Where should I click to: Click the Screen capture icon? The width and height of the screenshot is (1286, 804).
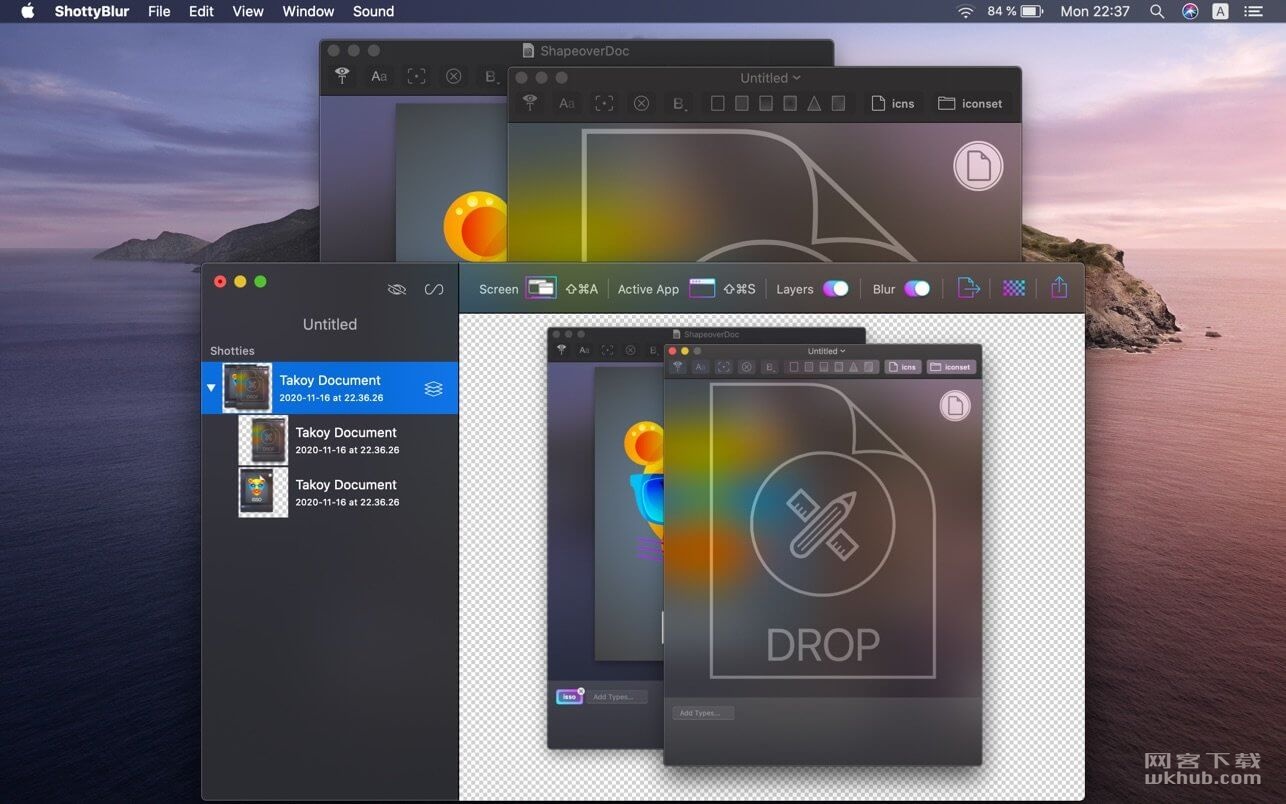click(x=541, y=288)
